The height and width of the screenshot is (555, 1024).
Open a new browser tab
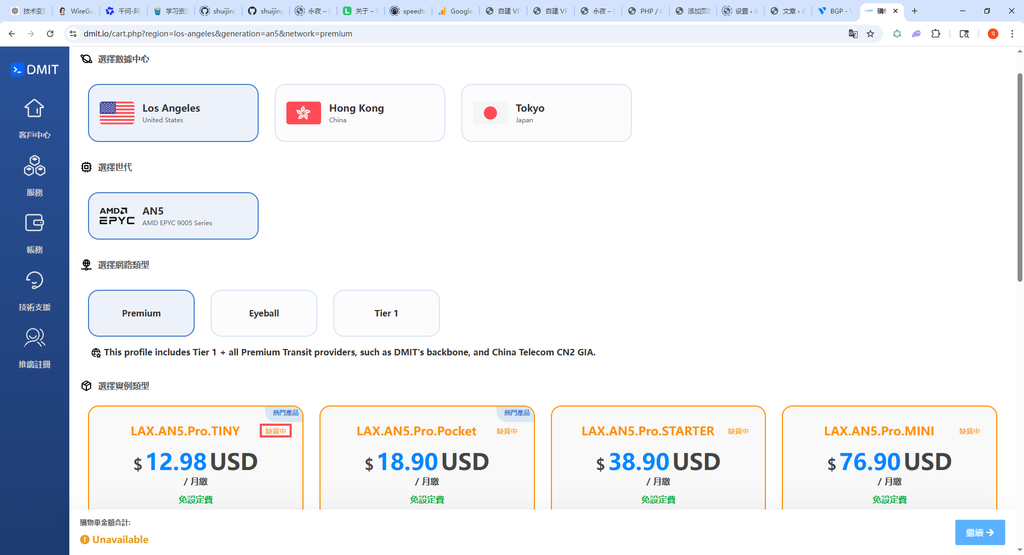pos(914,11)
